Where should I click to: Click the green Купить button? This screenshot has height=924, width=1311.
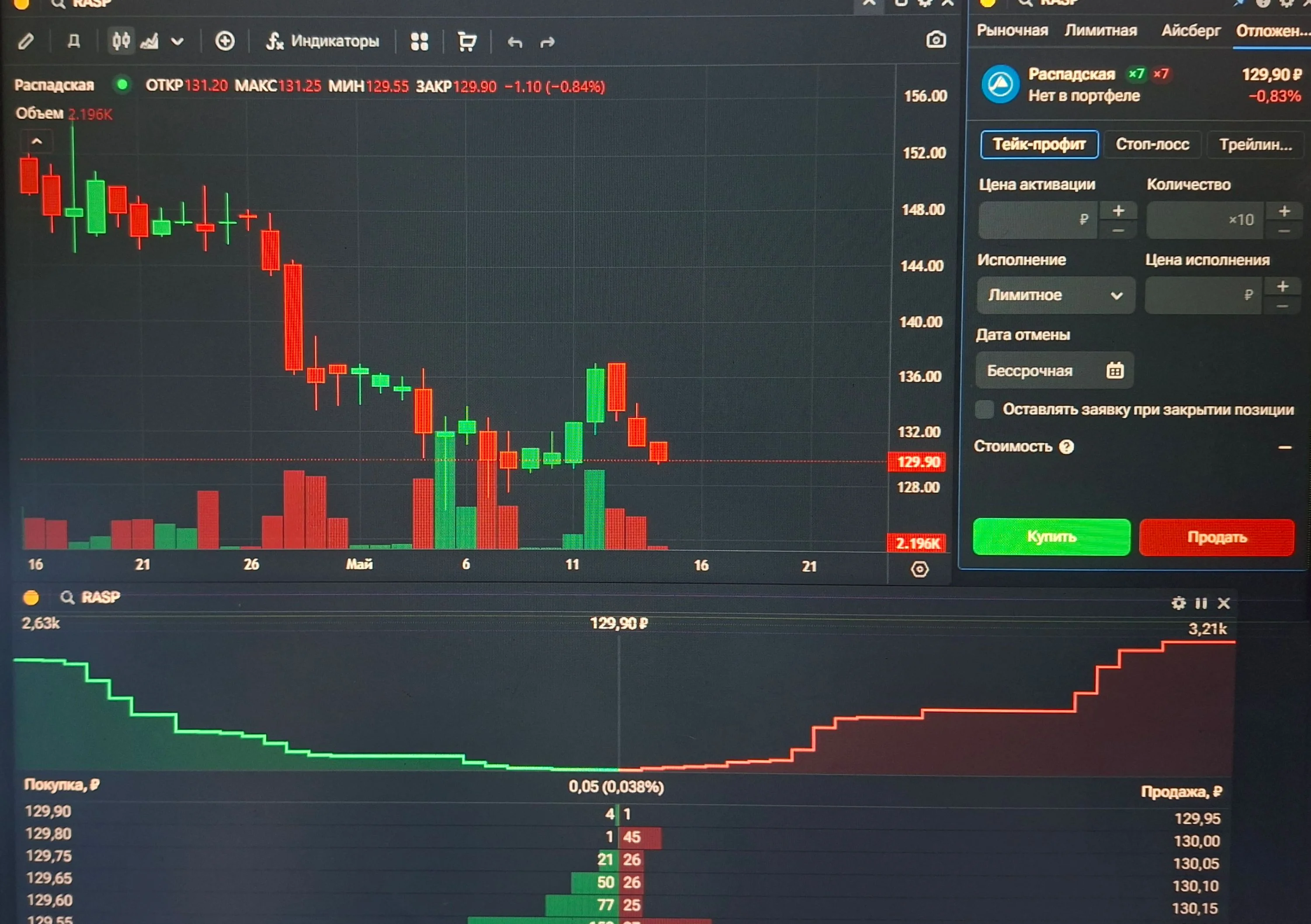(x=1051, y=537)
